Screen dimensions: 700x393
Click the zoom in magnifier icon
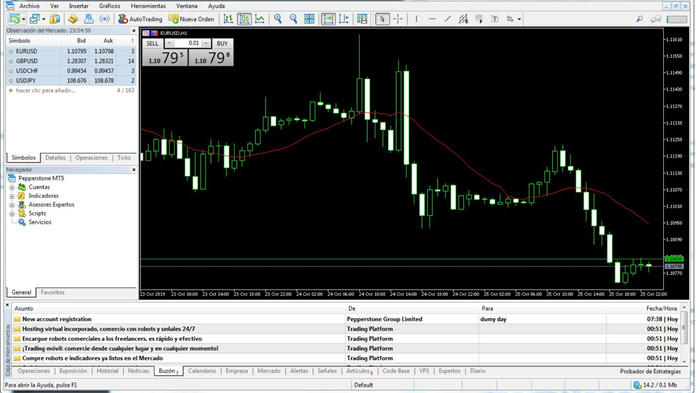(x=278, y=19)
